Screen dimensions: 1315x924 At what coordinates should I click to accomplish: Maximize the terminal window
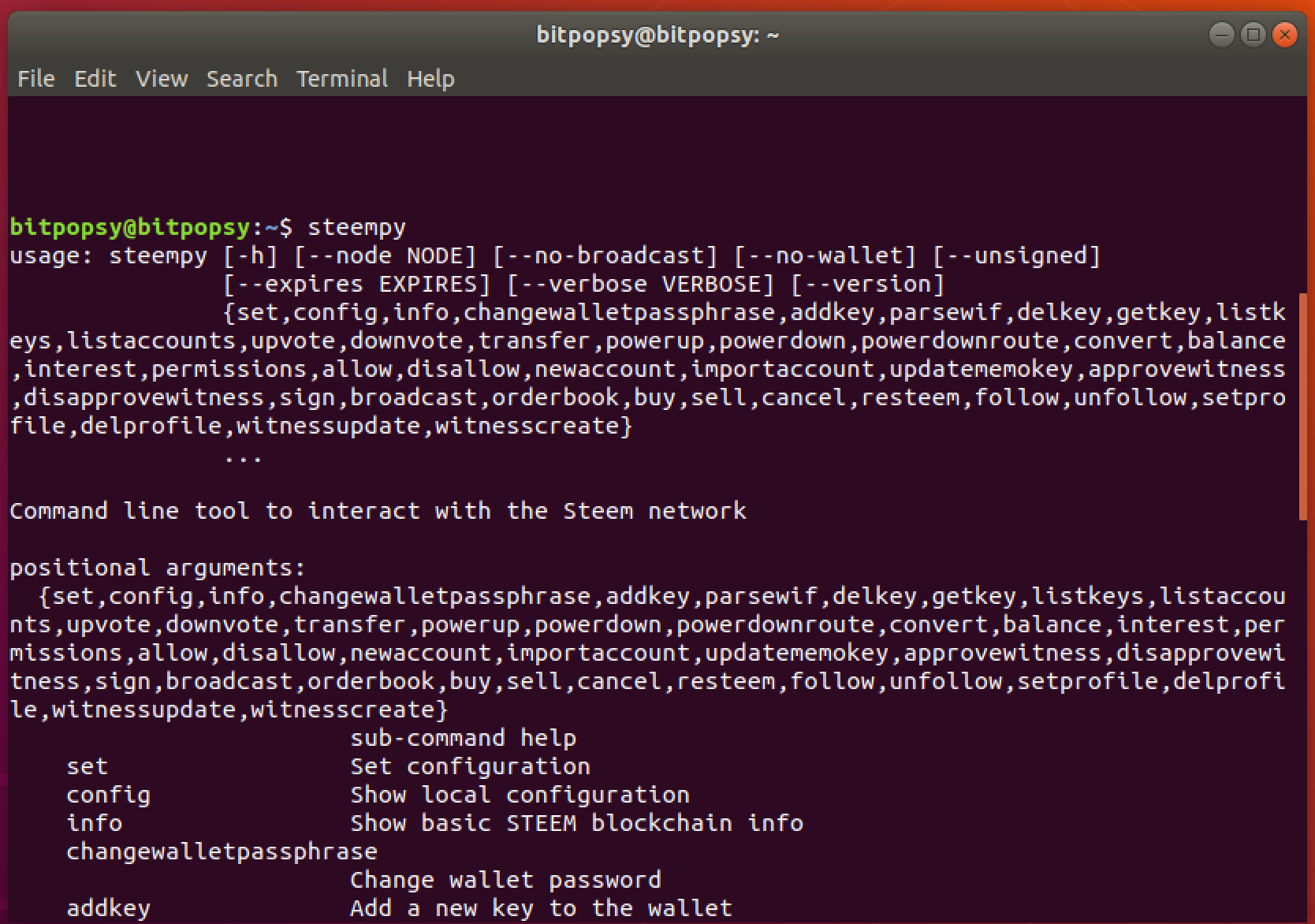(x=1253, y=35)
